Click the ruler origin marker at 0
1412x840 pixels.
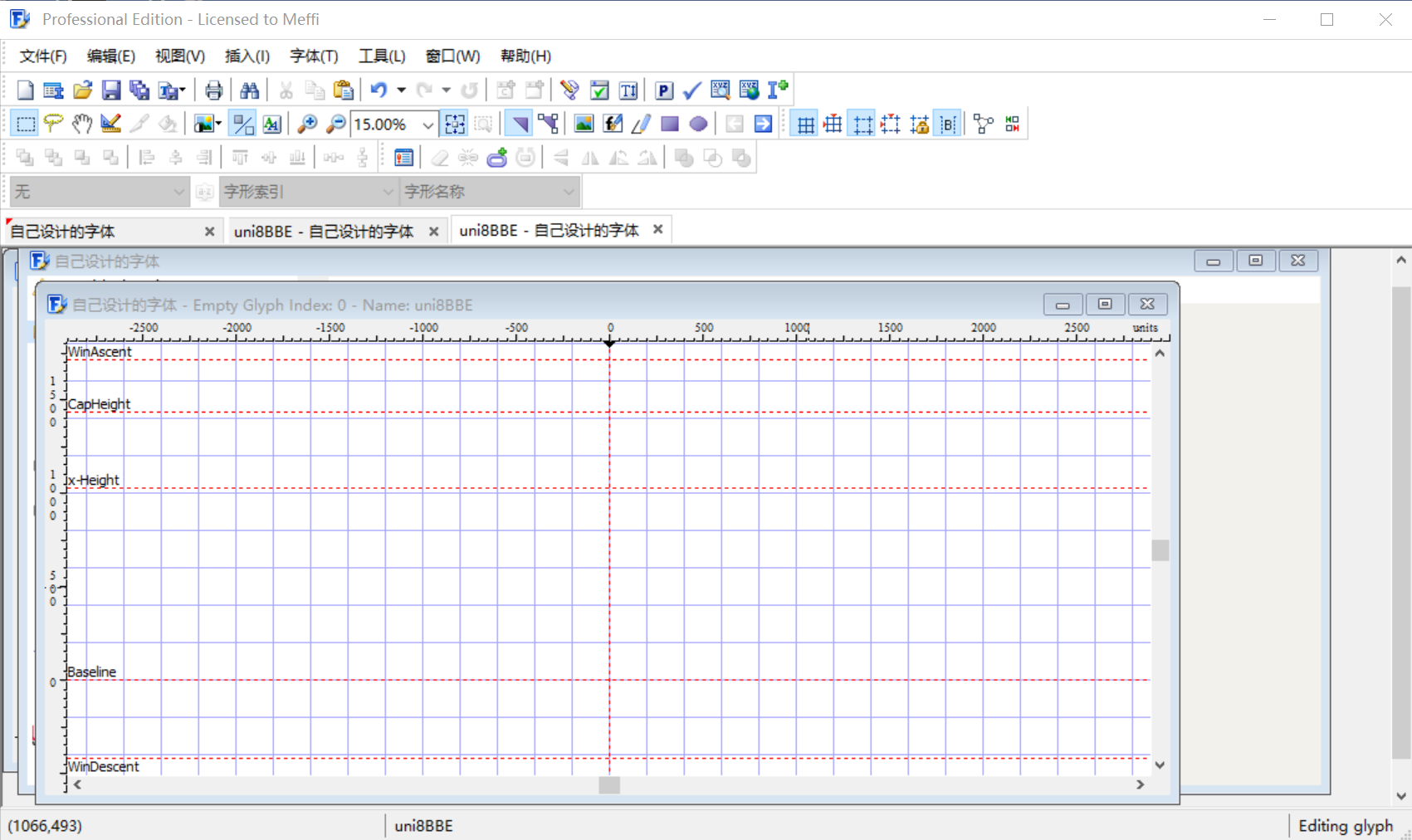(609, 342)
